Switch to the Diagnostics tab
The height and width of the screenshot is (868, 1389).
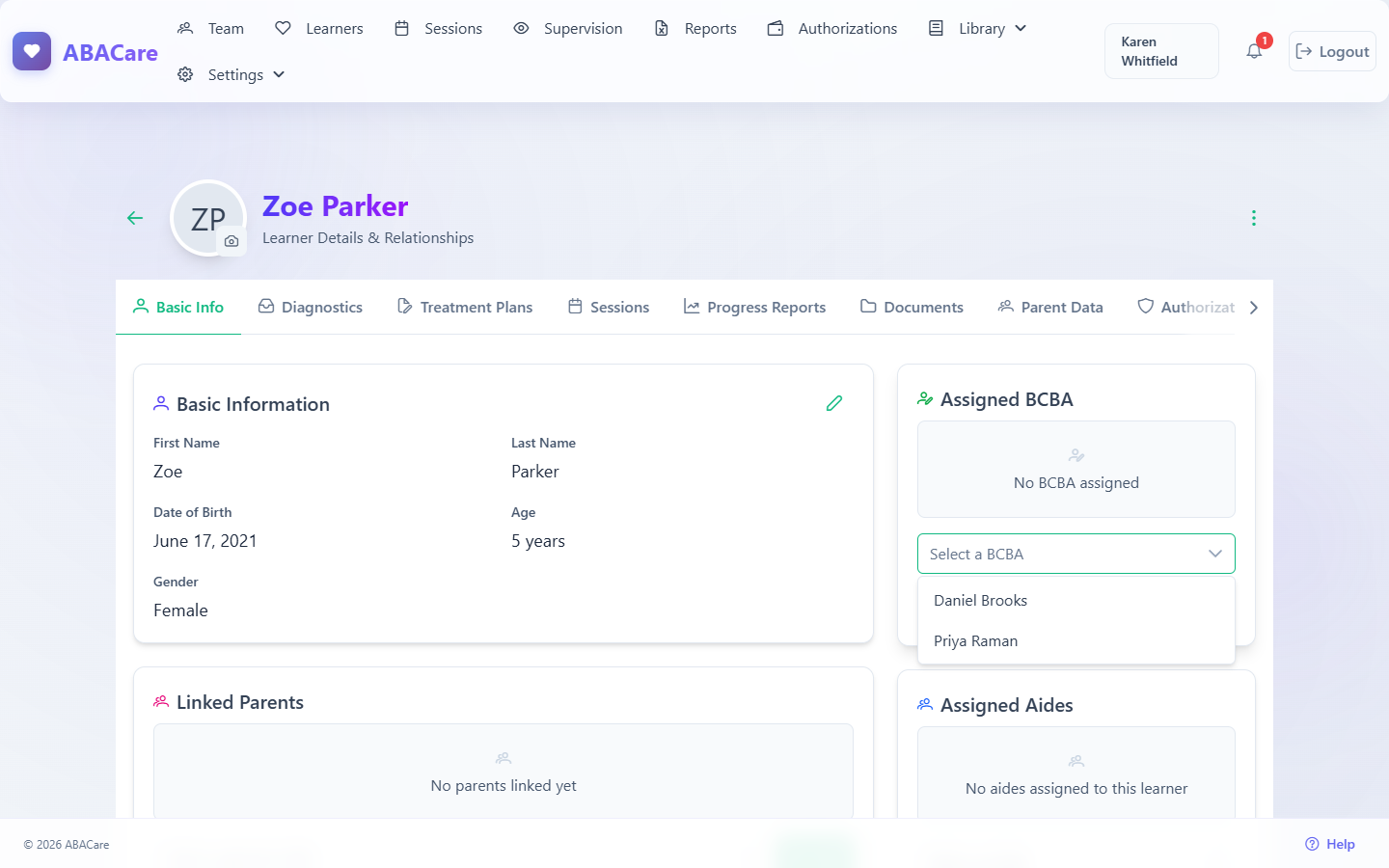point(311,307)
